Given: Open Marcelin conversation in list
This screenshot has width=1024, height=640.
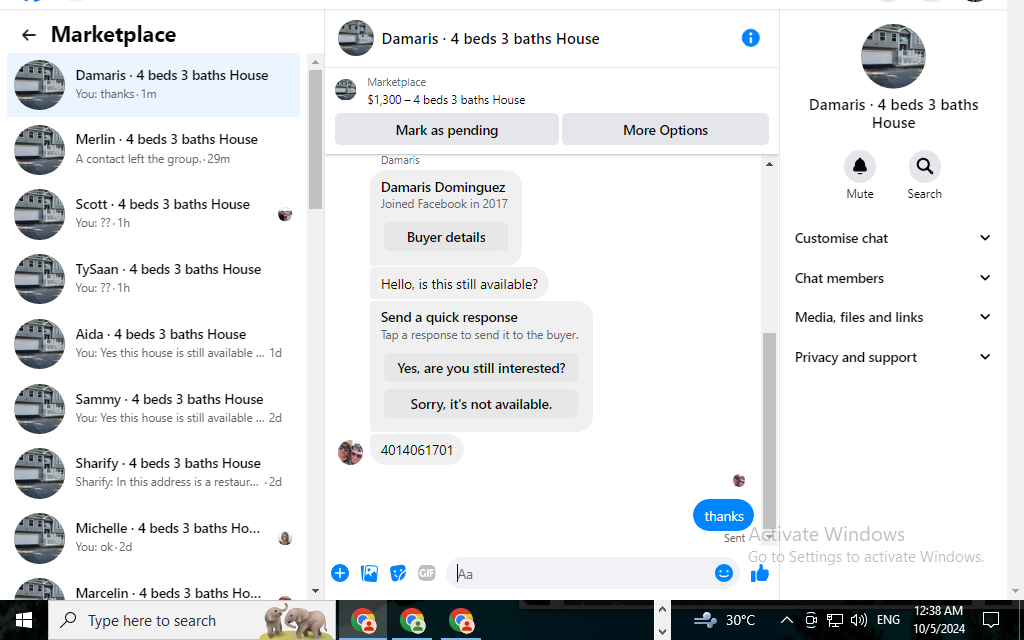Looking at the screenshot, I should [x=153, y=590].
